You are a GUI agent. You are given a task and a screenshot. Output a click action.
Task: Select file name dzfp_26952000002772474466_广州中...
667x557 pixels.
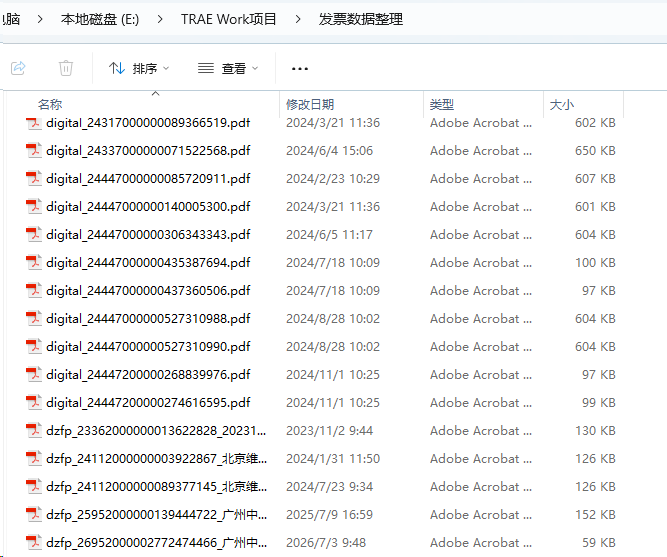pos(156,543)
